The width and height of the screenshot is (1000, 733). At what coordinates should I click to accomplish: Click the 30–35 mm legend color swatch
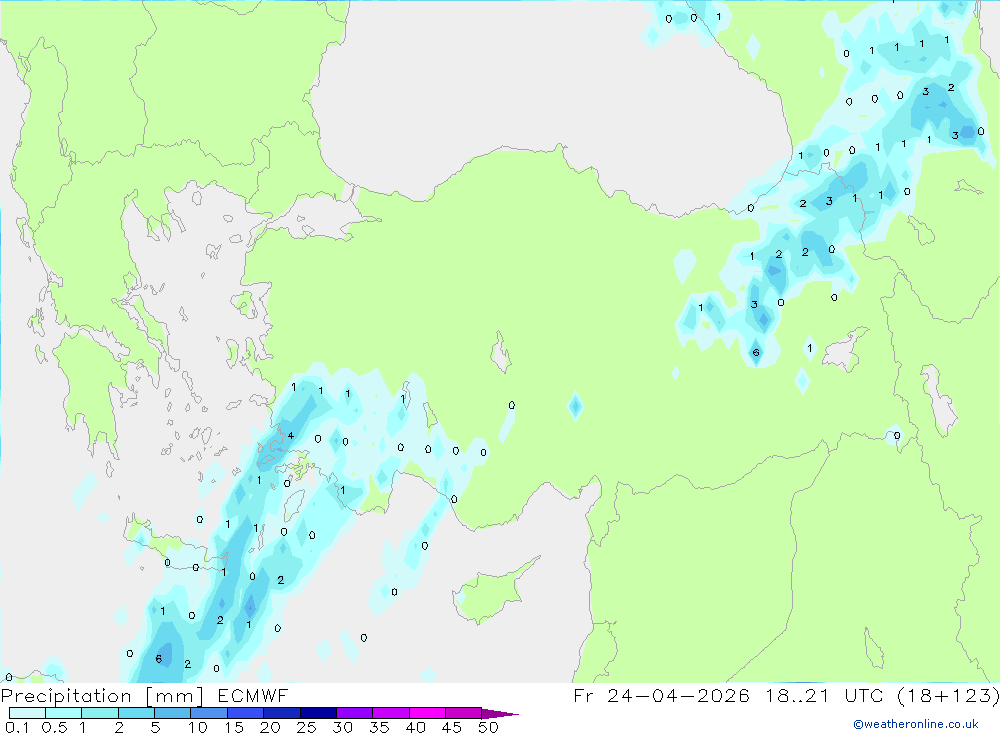tap(355, 713)
